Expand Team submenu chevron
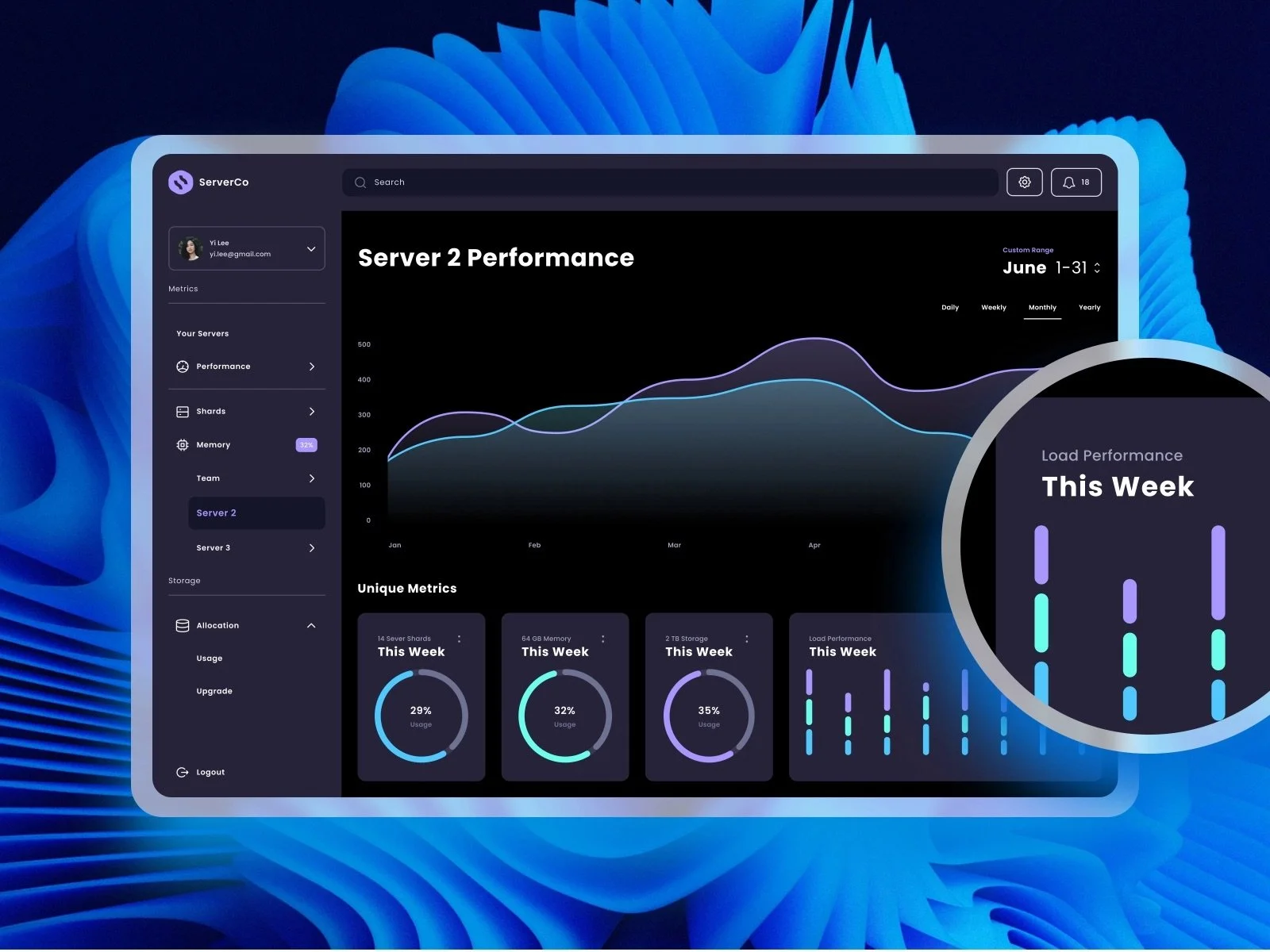This screenshot has height=952, width=1270. click(312, 478)
